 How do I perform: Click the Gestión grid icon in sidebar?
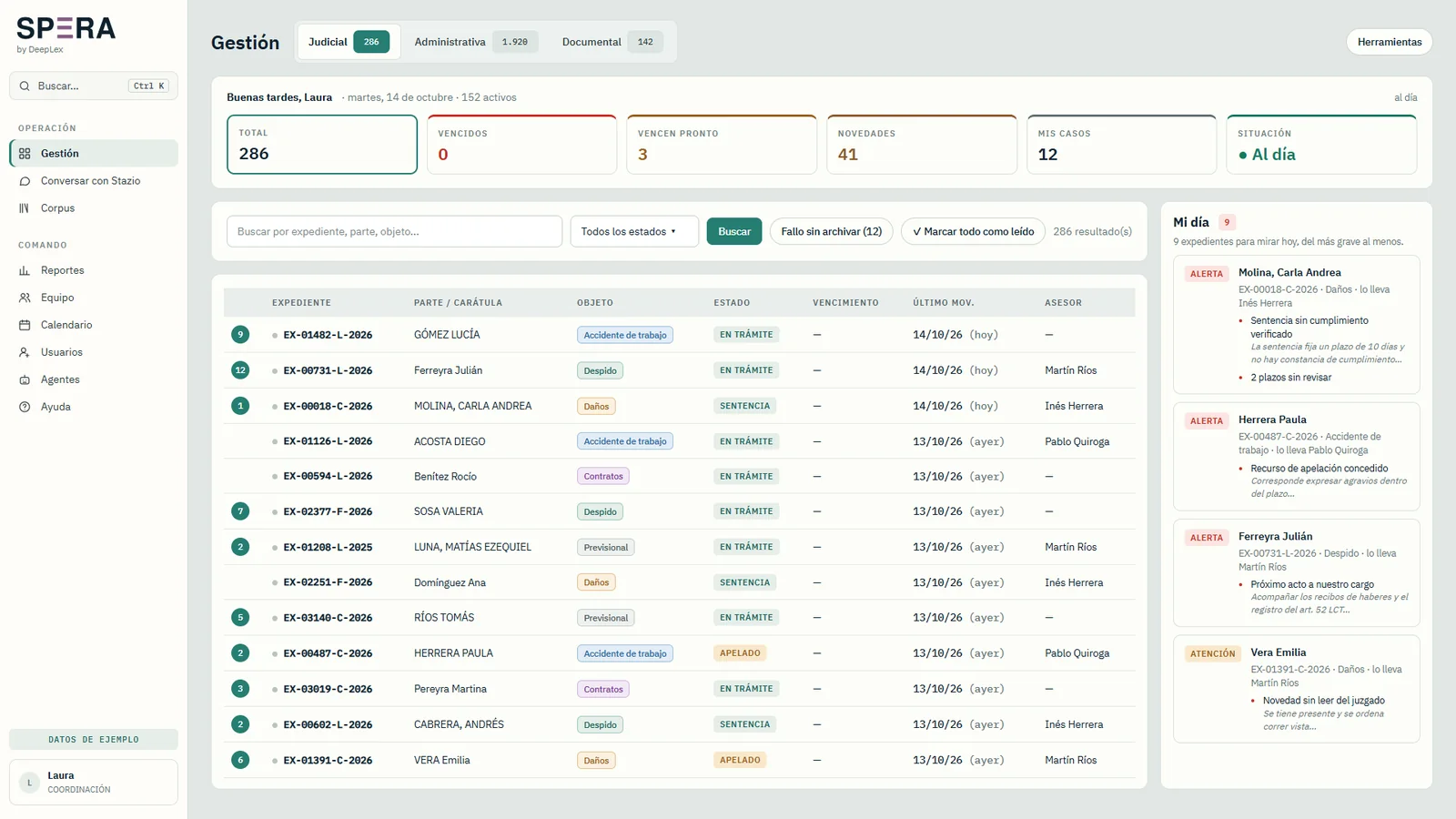25,154
